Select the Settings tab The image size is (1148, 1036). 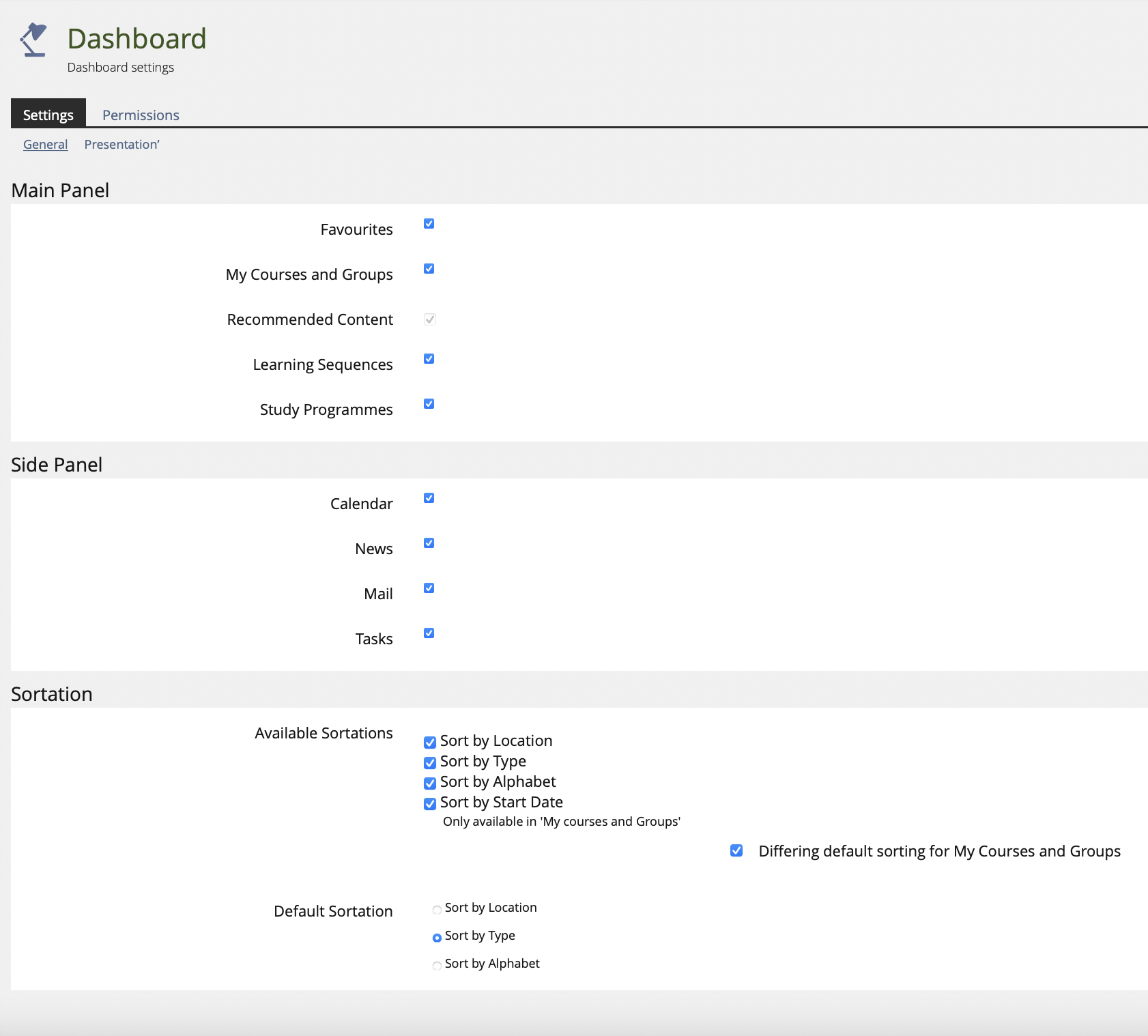(48, 115)
